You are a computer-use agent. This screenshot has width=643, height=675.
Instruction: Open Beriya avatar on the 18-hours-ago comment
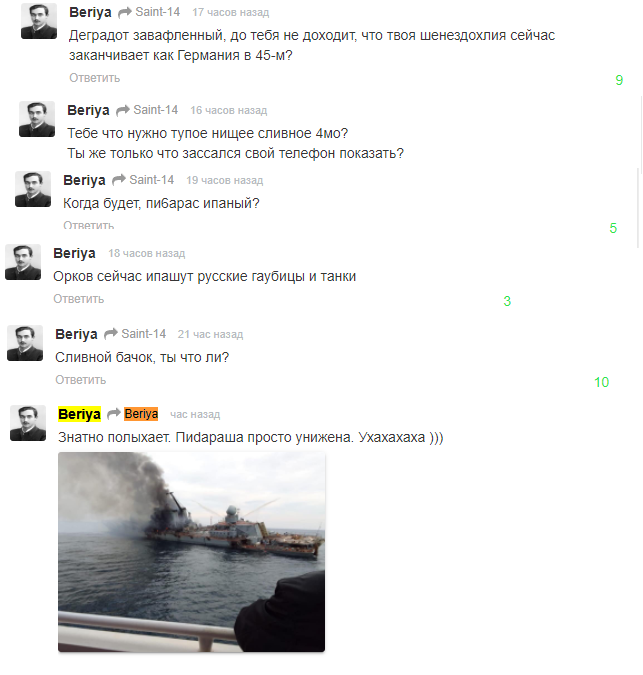(x=23, y=262)
